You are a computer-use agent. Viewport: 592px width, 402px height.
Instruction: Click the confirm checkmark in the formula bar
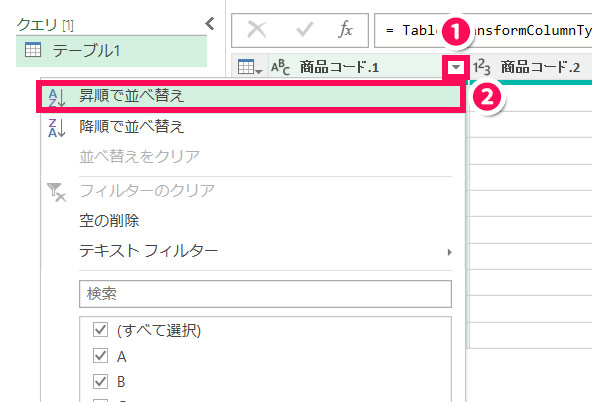(304, 30)
